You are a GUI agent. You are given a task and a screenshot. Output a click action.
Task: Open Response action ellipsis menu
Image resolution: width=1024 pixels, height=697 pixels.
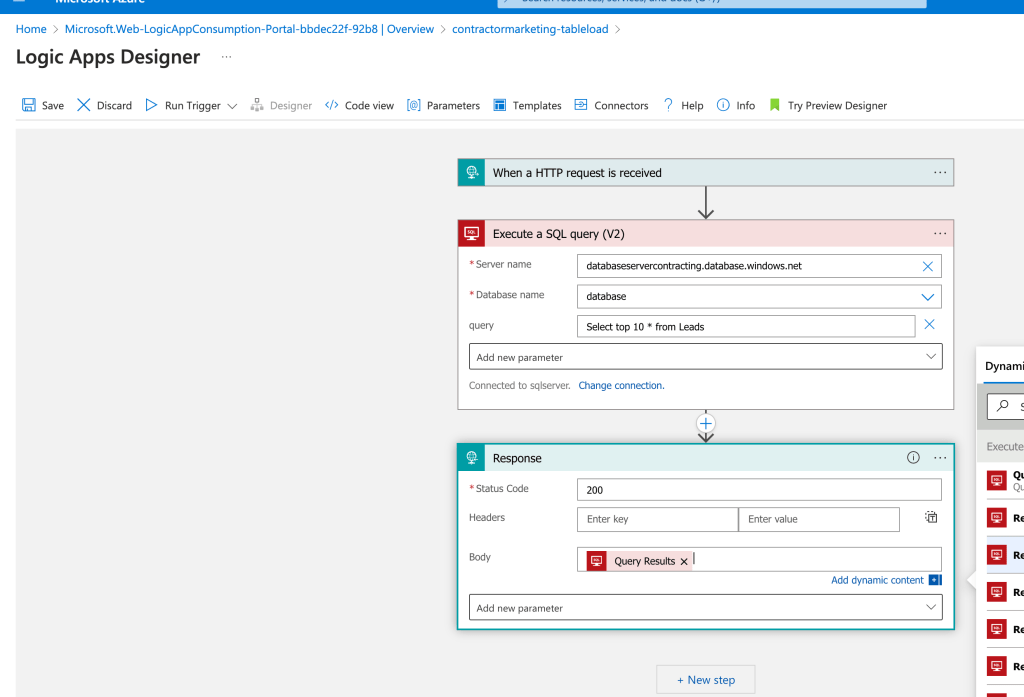[x=940, y=458]
